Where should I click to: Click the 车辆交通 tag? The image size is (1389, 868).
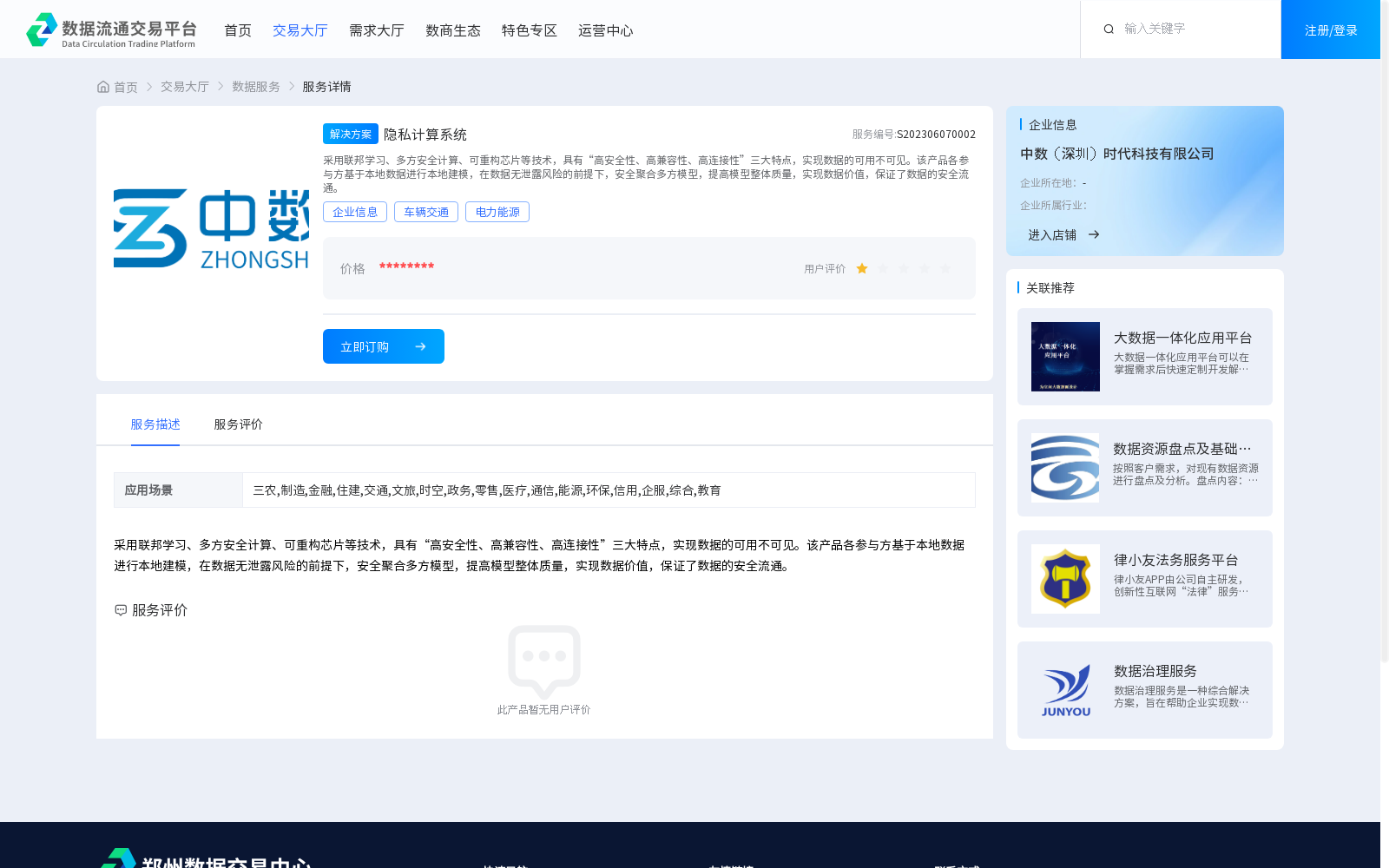point(426,212)
